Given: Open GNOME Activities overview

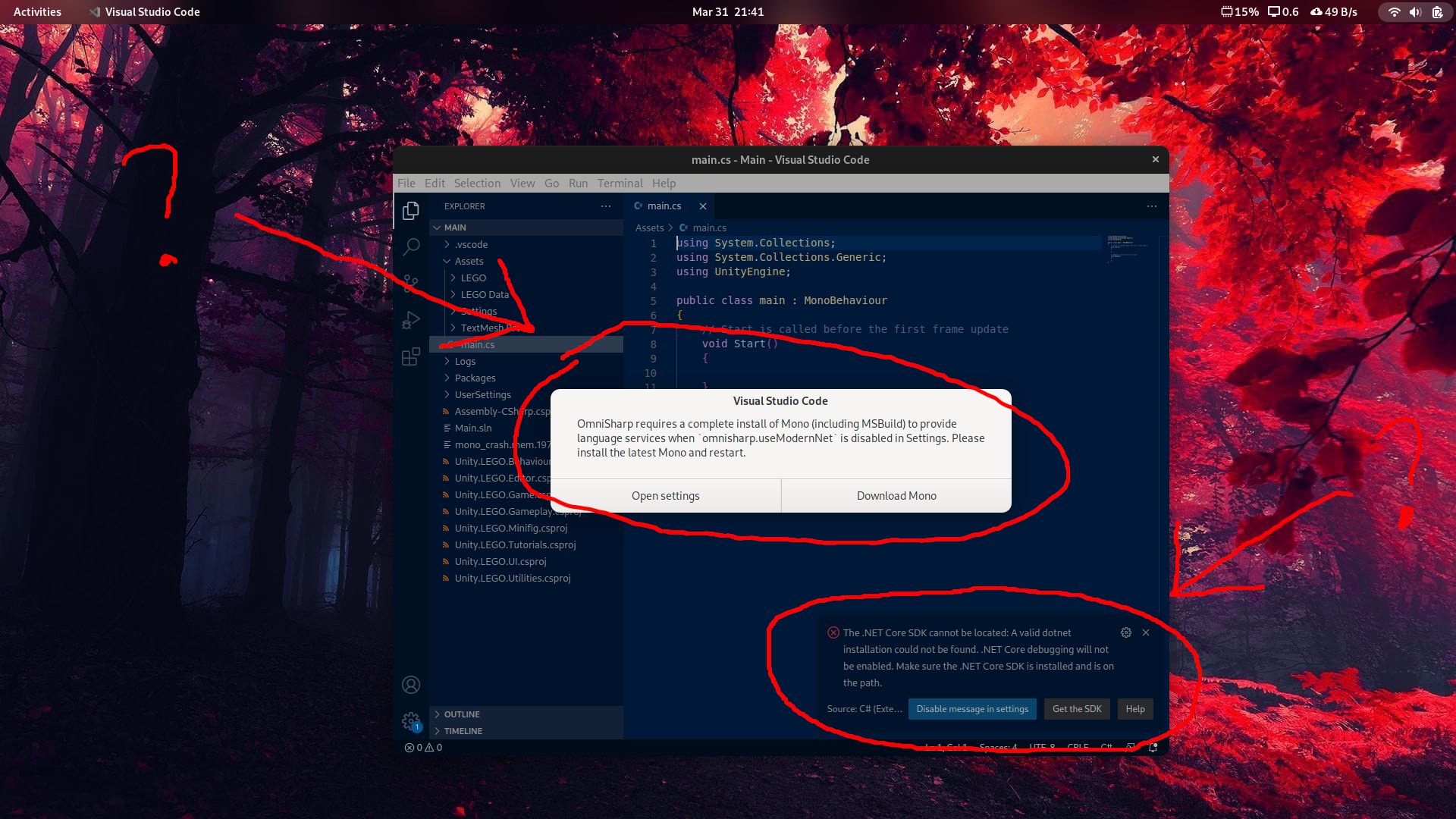Looking at the screenshot, I should pyautogui.click(x=37, y=11).
